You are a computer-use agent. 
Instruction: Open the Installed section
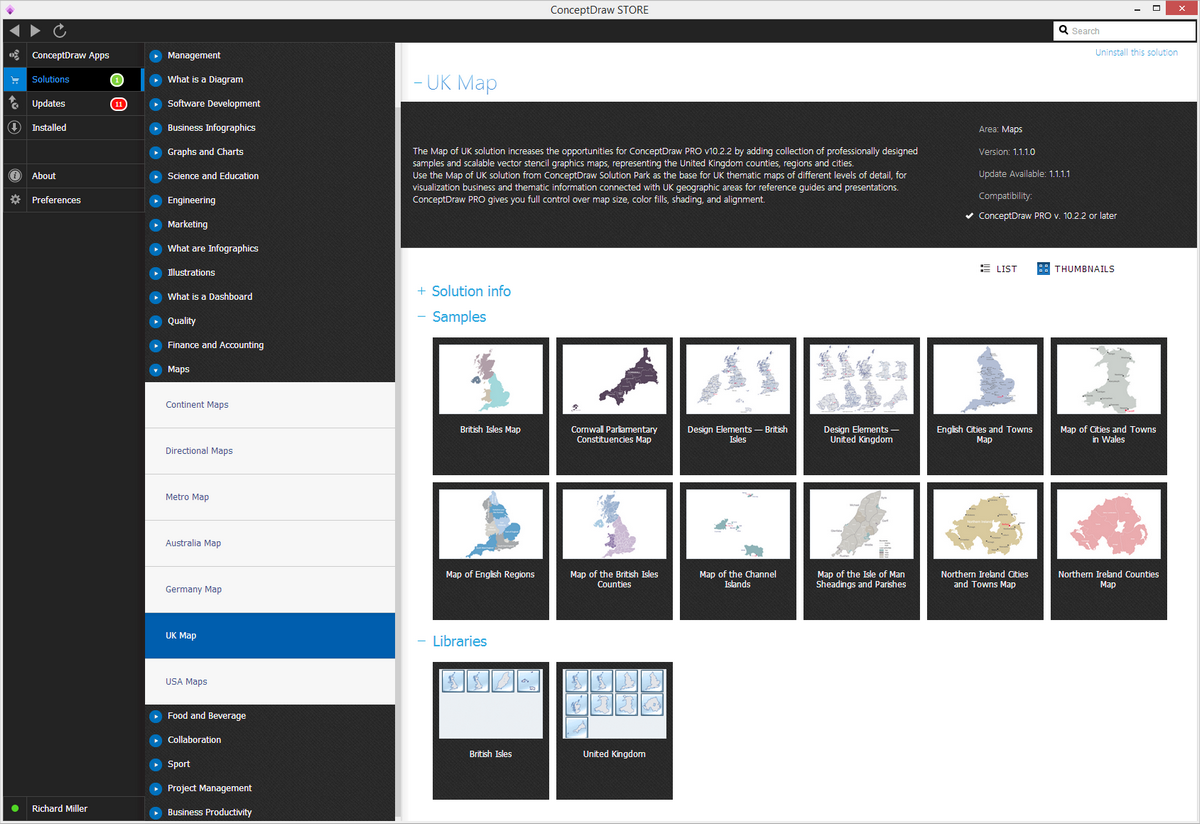[x=49, y=128]
